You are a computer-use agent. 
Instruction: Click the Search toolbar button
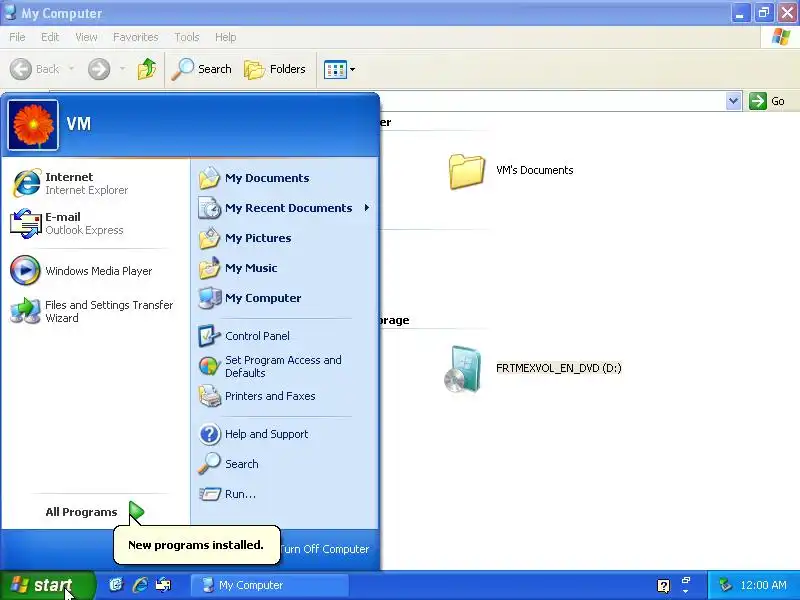[x=202, y=69]
